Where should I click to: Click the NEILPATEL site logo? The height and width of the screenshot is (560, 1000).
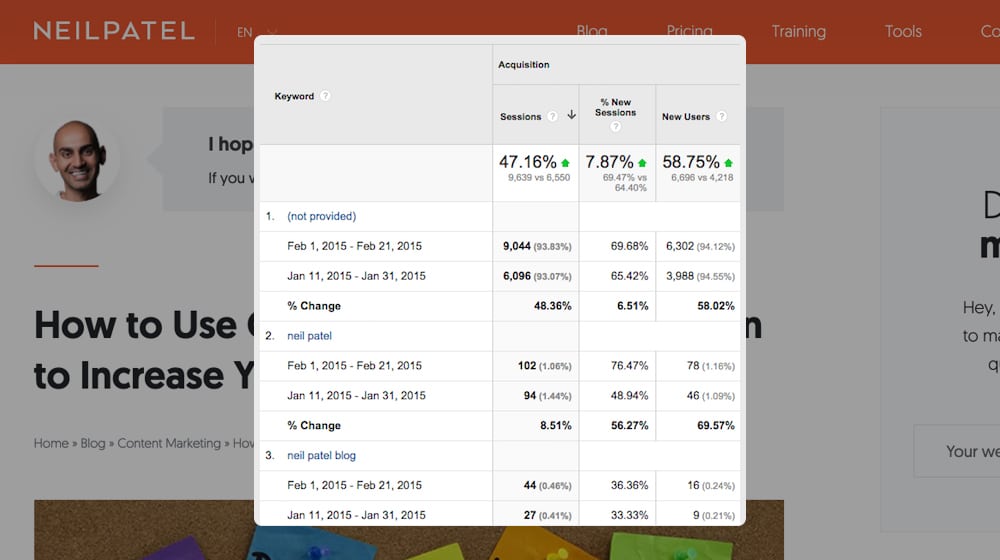(114, 31)
